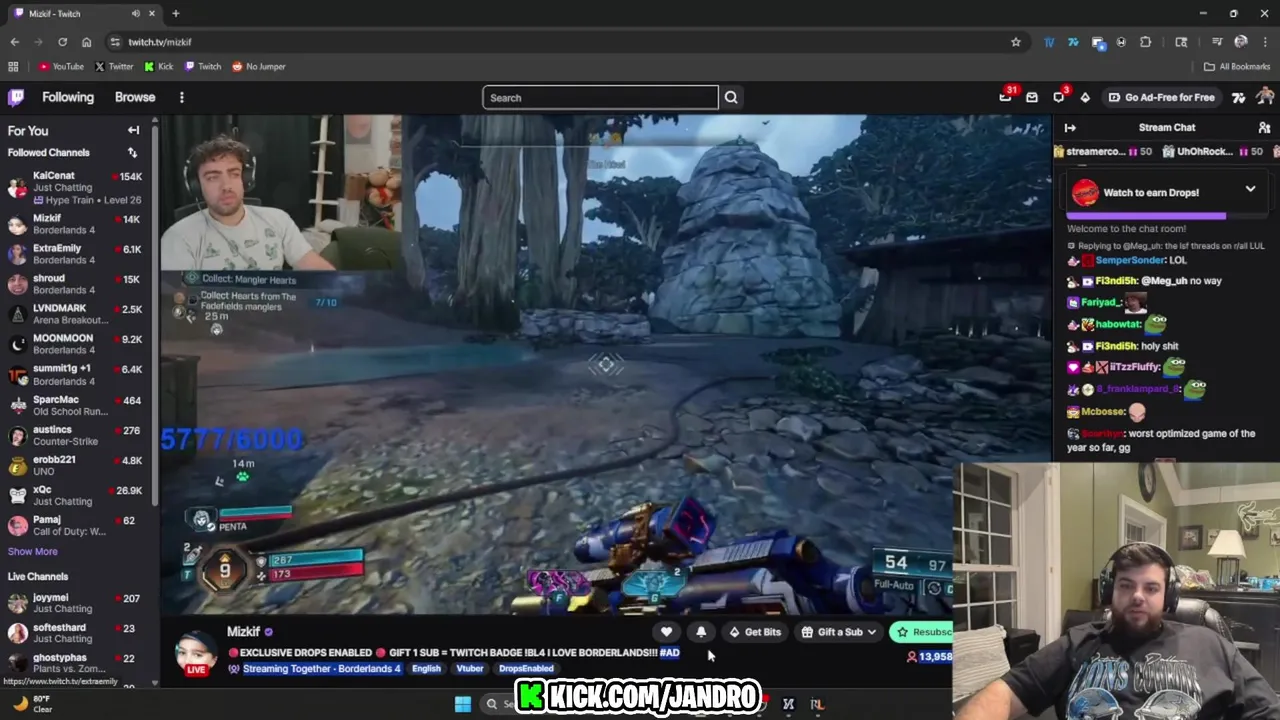Open the Twitch profile avatar menu
Screen dimensions: 1280x720
coord(1265,97)
